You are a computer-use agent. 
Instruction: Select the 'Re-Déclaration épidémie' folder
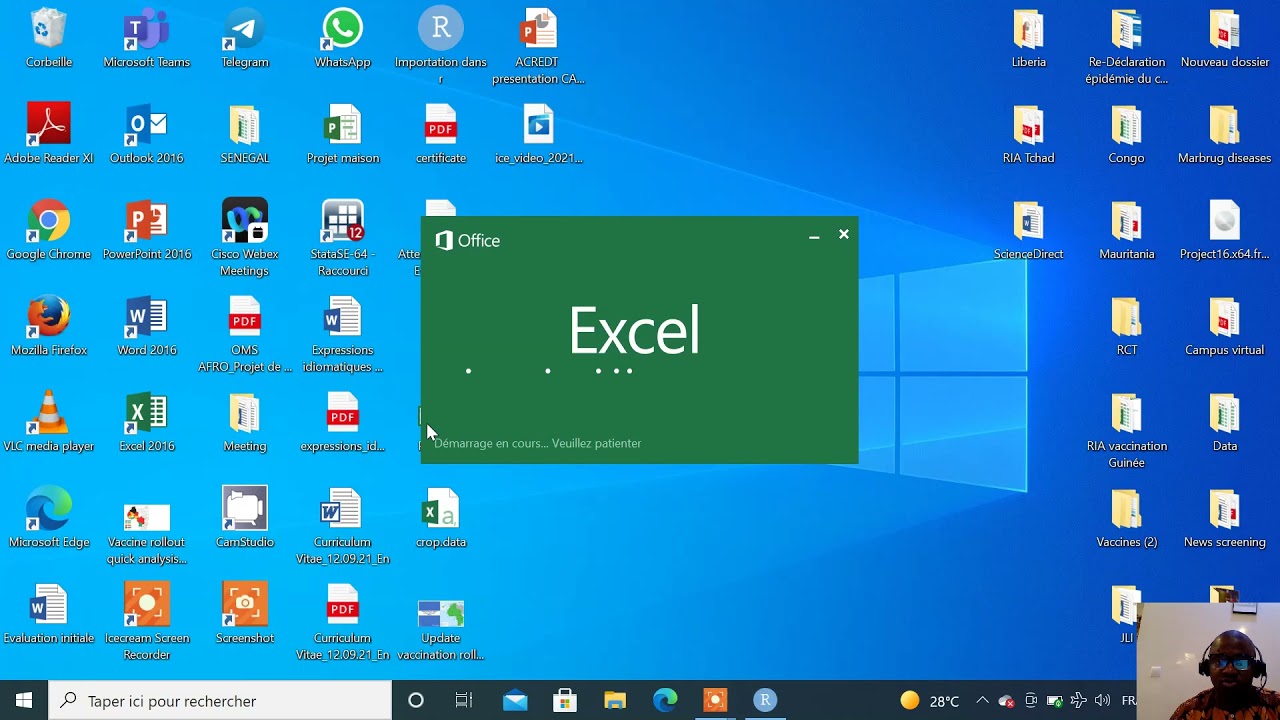click(x=1127, y=46)
